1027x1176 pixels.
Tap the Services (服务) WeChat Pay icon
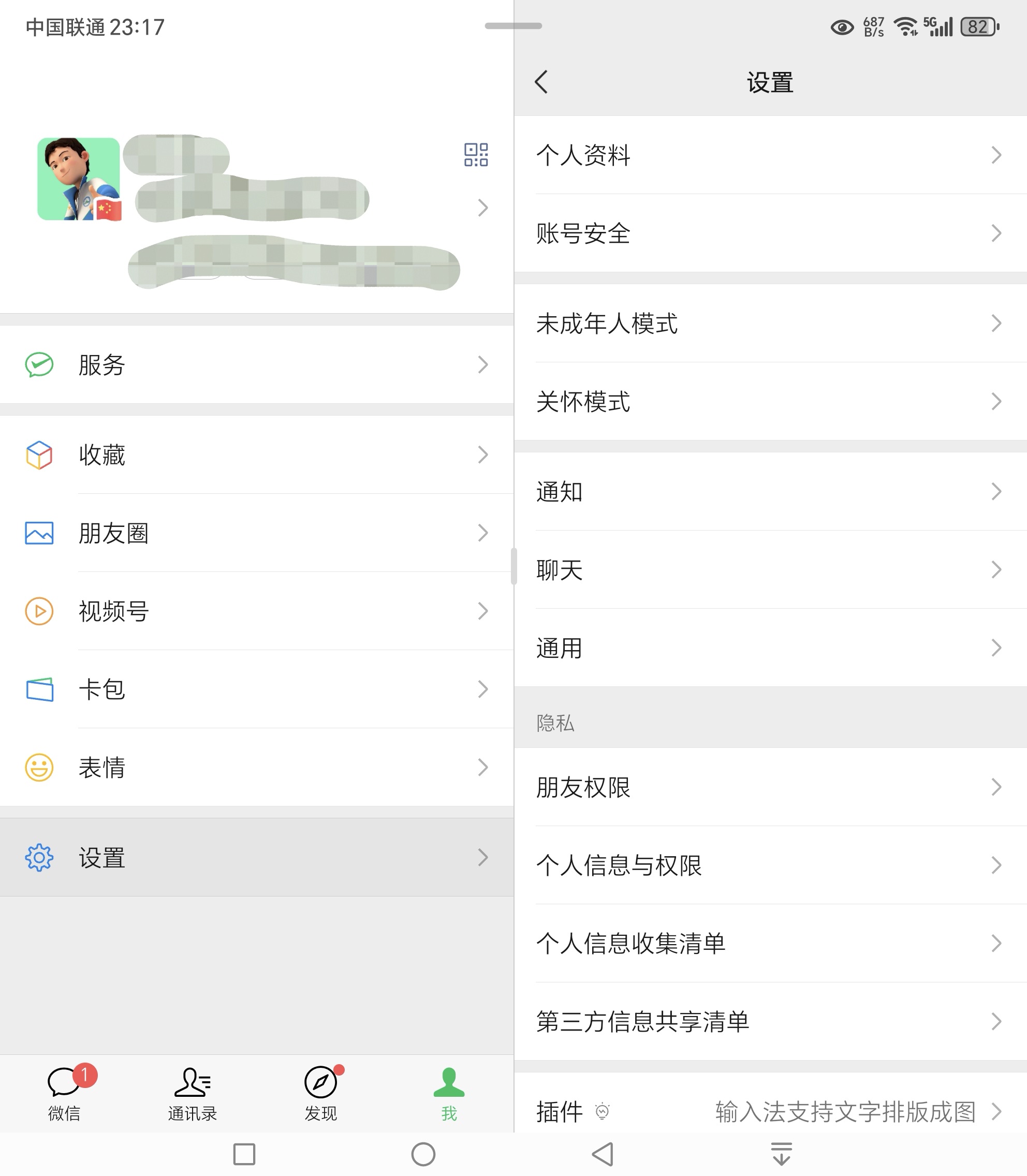point(39,364)
